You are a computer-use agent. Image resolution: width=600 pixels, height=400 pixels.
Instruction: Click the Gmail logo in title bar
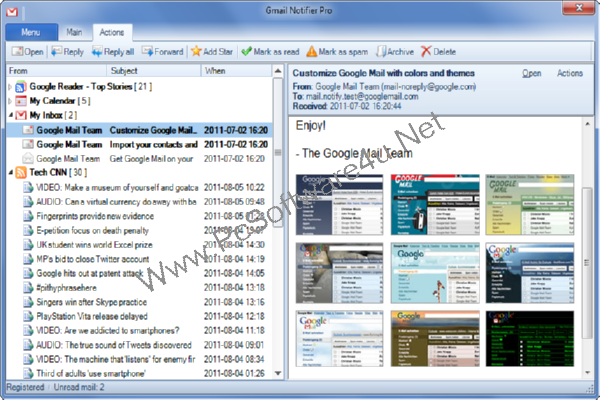pyautogui.click(x=12, y=12)
